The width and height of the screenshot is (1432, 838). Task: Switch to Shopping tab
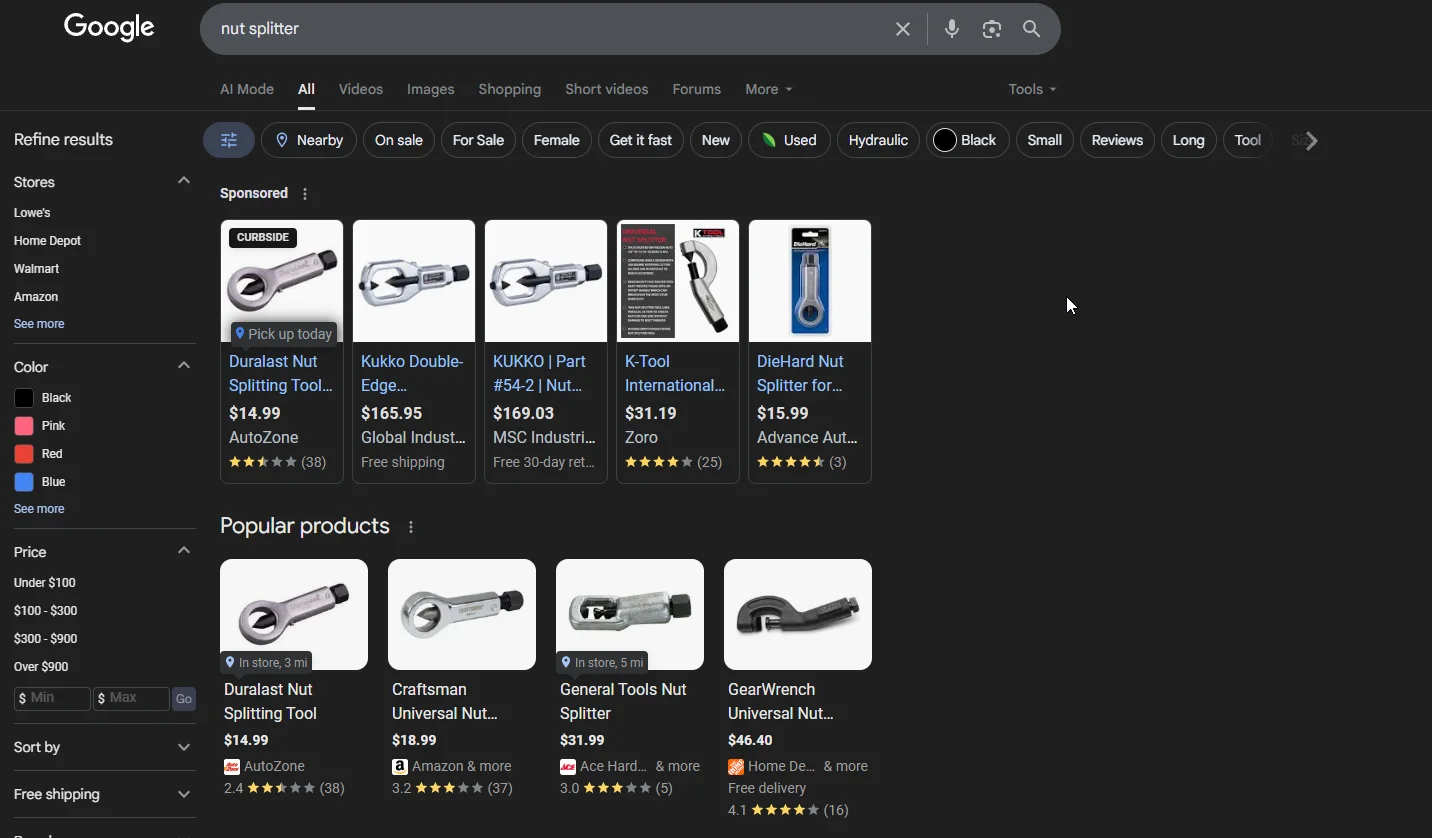510,89
